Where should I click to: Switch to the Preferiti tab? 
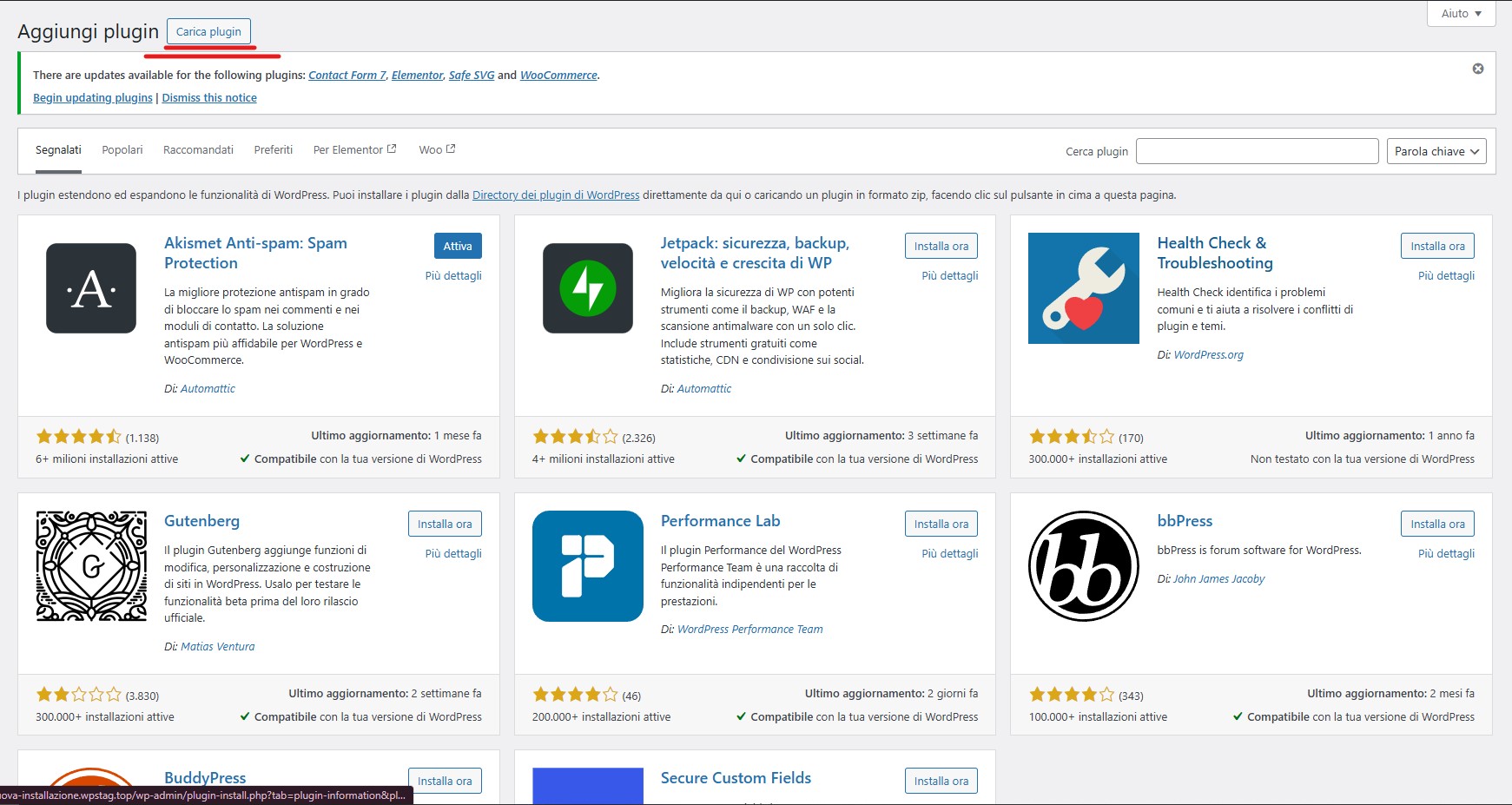(274, 150)
